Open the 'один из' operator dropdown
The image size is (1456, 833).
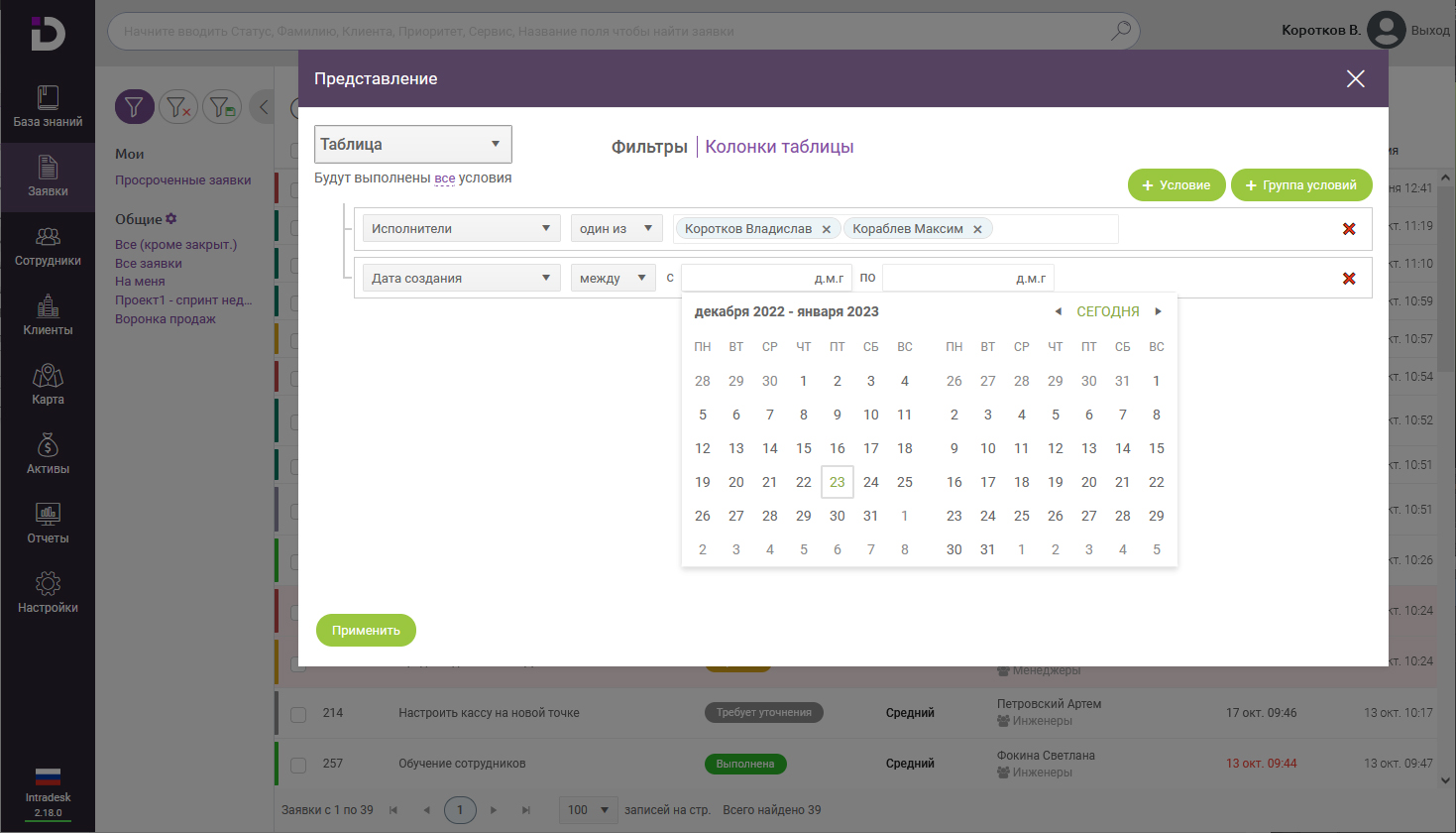[x=615, y=227]
